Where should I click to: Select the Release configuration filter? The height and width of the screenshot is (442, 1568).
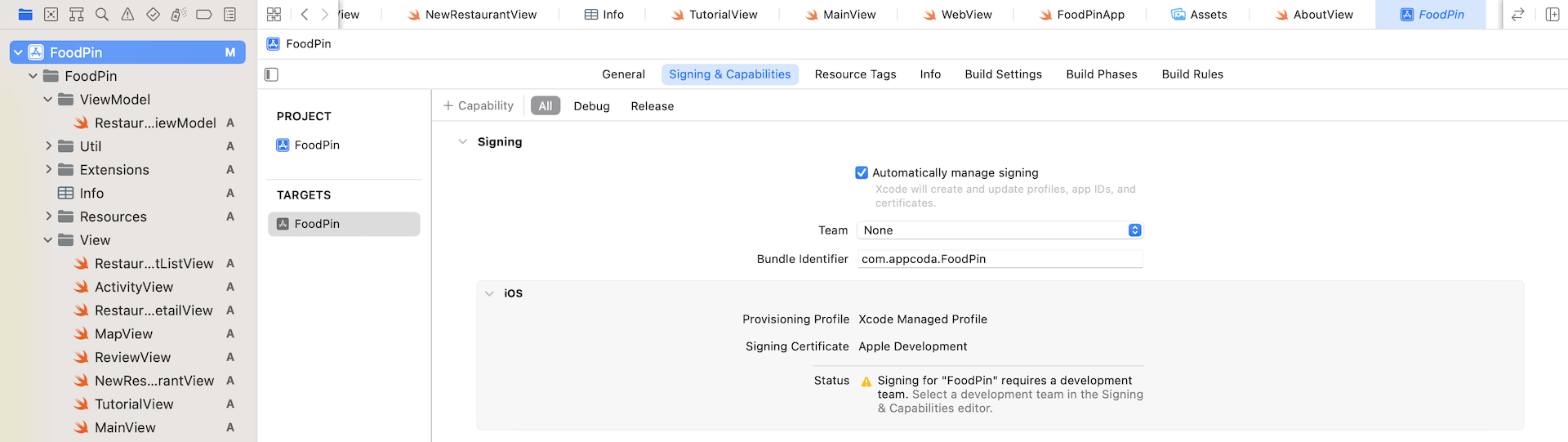tap(652, 106)
